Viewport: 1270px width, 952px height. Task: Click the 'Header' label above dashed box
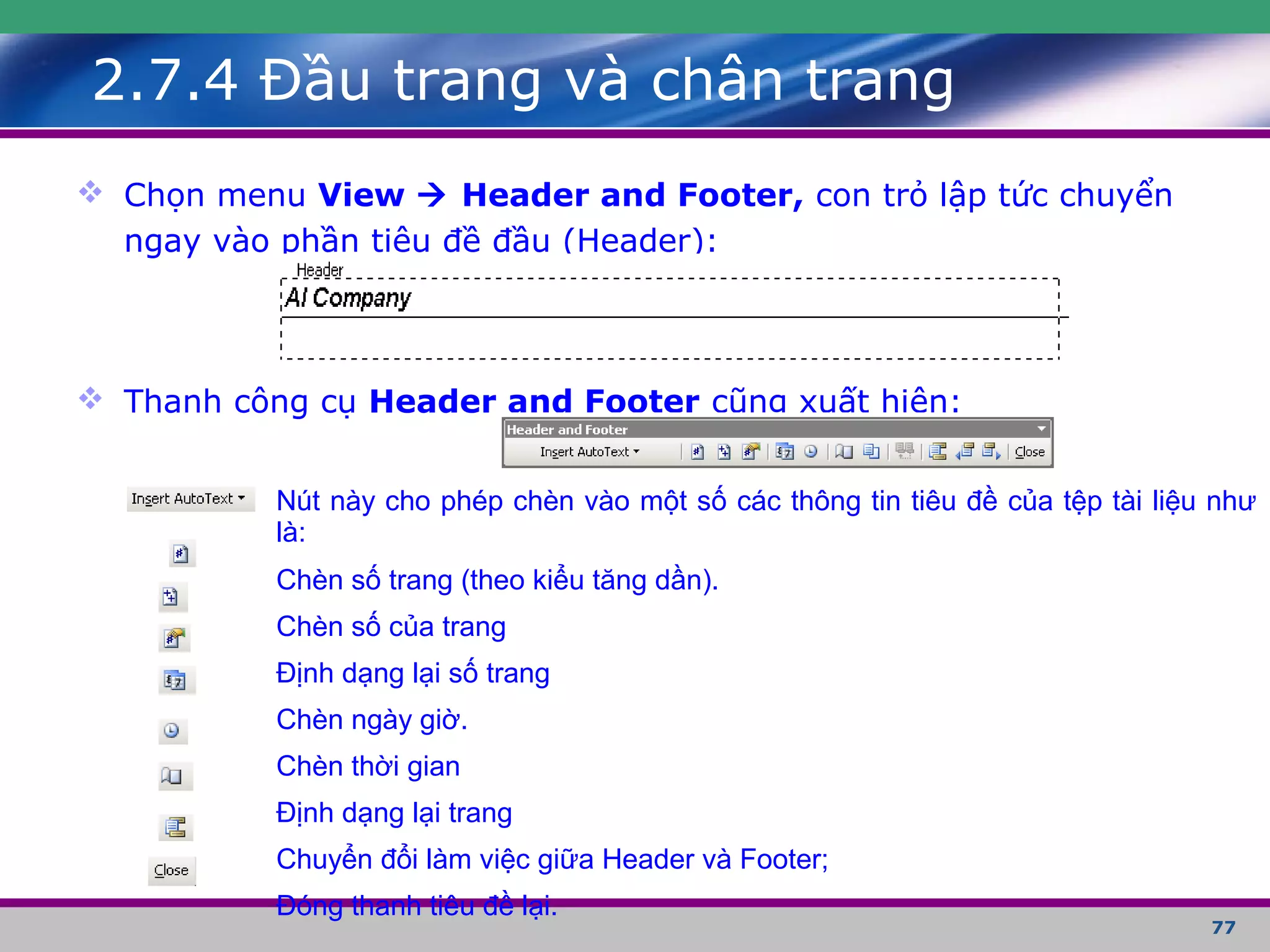319,270
